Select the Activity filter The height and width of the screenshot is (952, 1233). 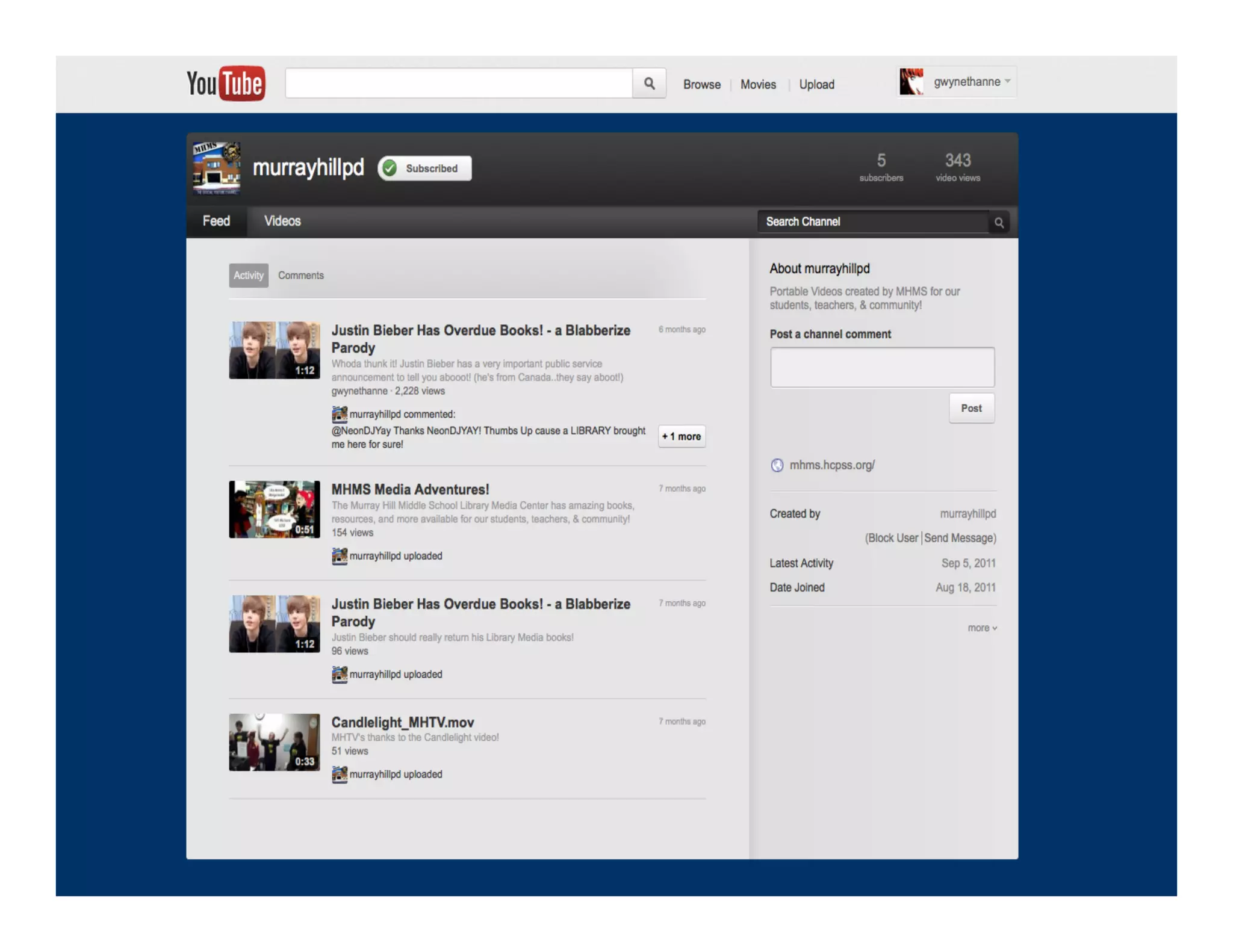(x=248, y=275)
